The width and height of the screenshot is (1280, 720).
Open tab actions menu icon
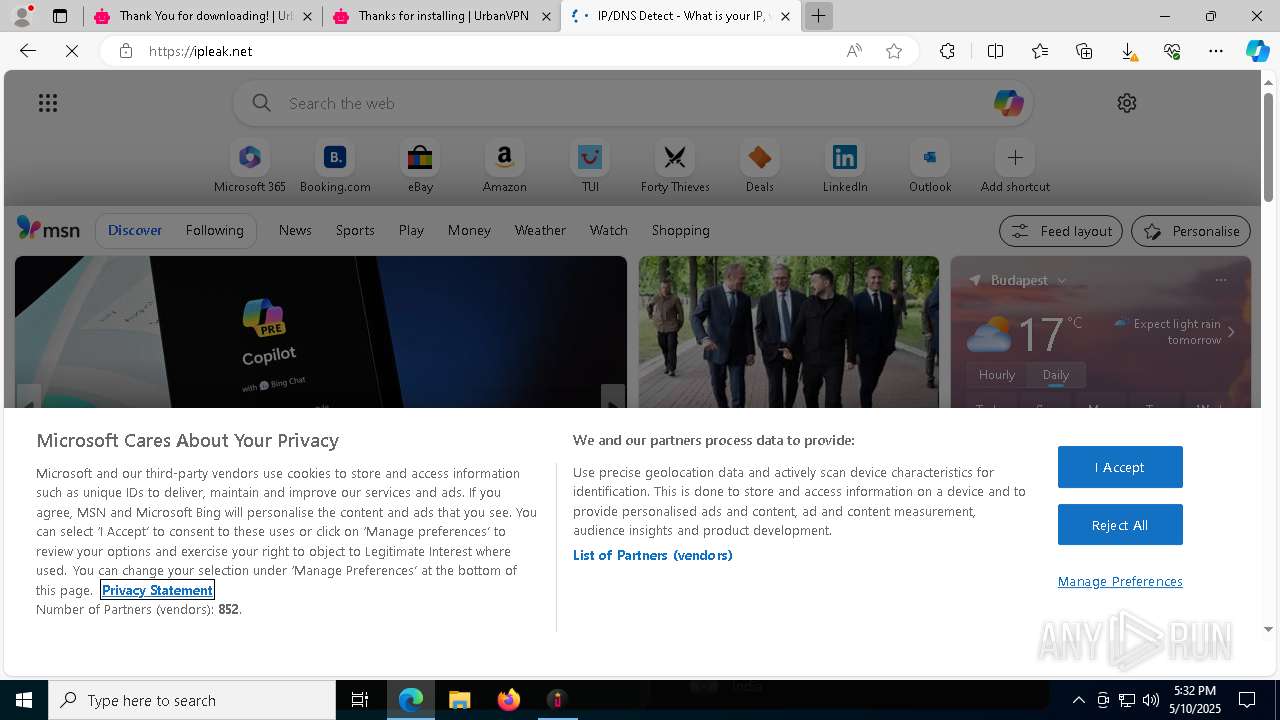point(60,16)
